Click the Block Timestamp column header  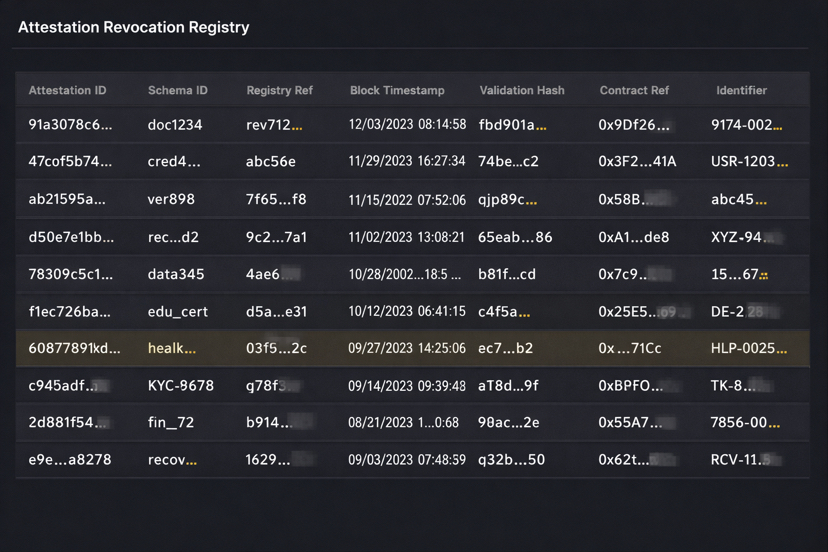pos(397,90)
